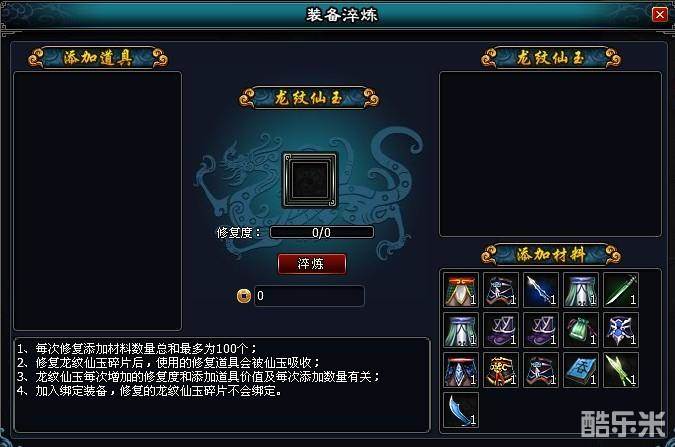
Task: Select the blue lightning spear material
Action: tap(541, 290)
